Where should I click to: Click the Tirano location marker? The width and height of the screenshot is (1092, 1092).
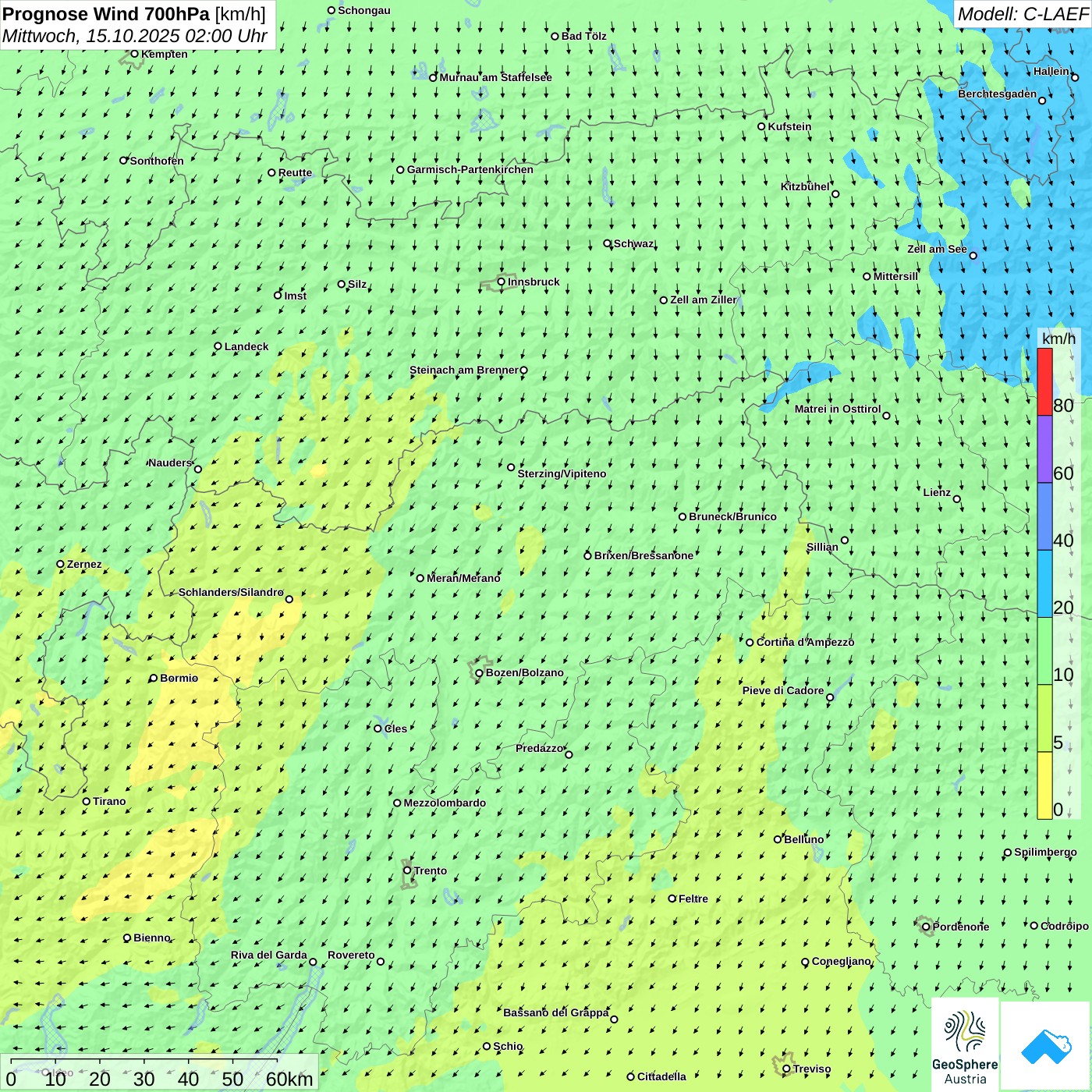[x=87, y=801]
